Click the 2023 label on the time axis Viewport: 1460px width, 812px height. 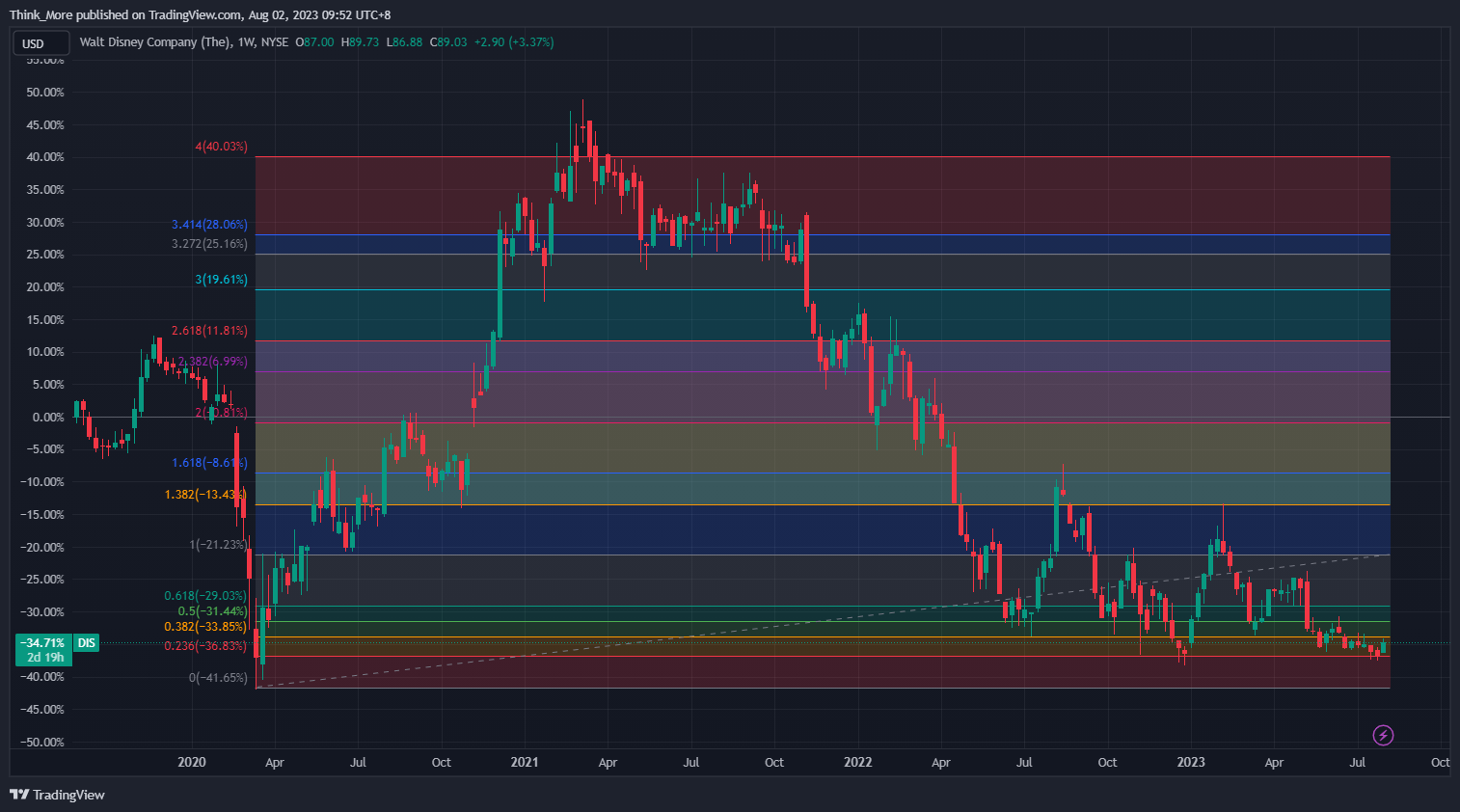click(1191, 763)
